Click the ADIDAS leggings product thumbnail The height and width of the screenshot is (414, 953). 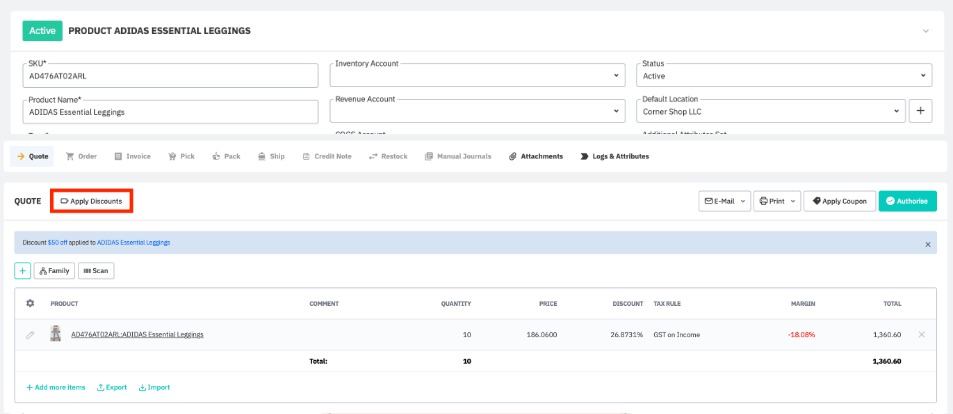point(56,334)
